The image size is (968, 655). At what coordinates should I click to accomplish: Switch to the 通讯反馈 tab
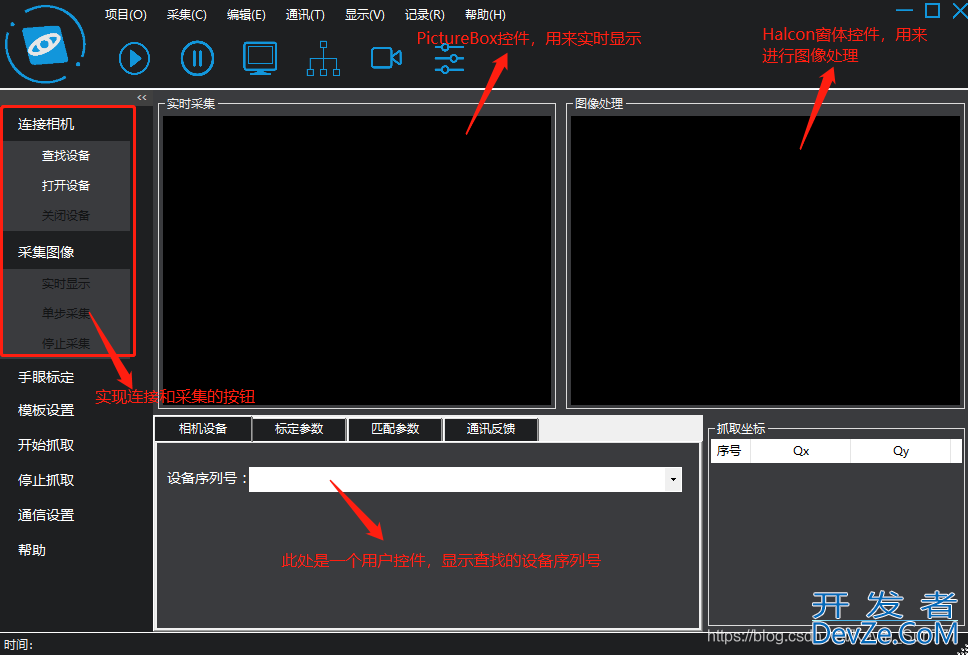tap(491, 428)
